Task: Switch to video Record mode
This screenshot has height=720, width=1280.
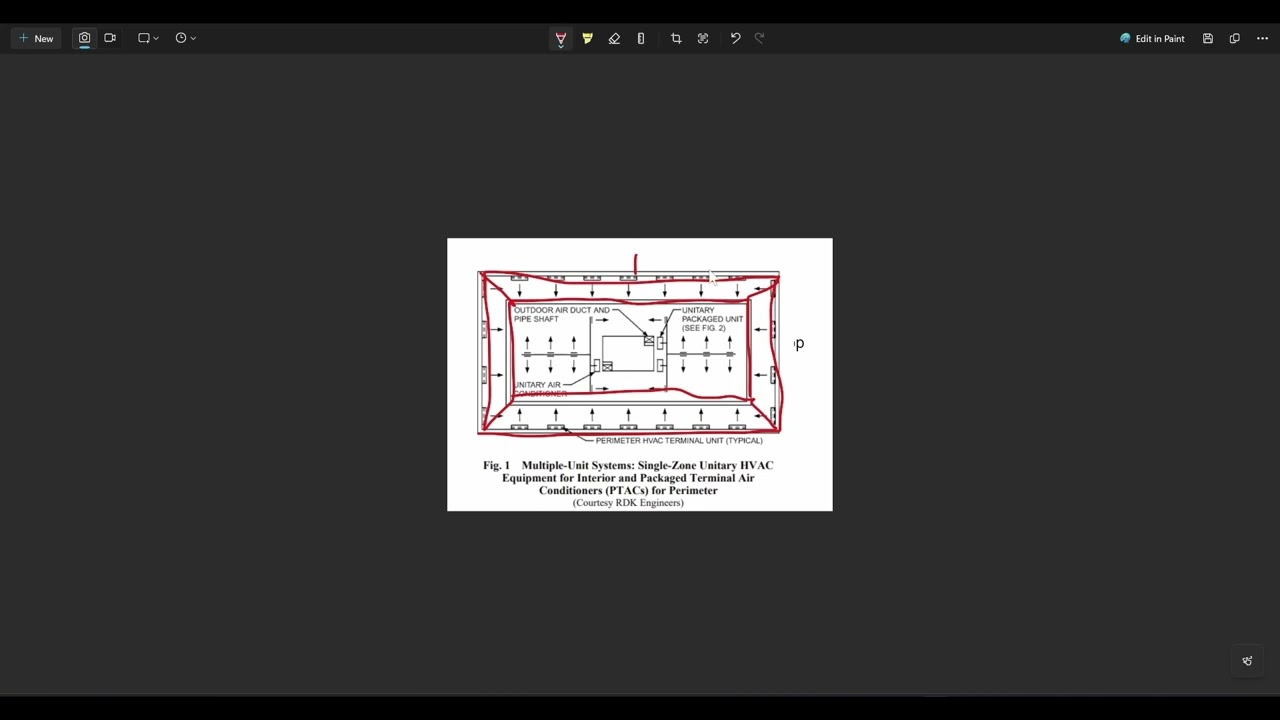Action: point(110,38)
